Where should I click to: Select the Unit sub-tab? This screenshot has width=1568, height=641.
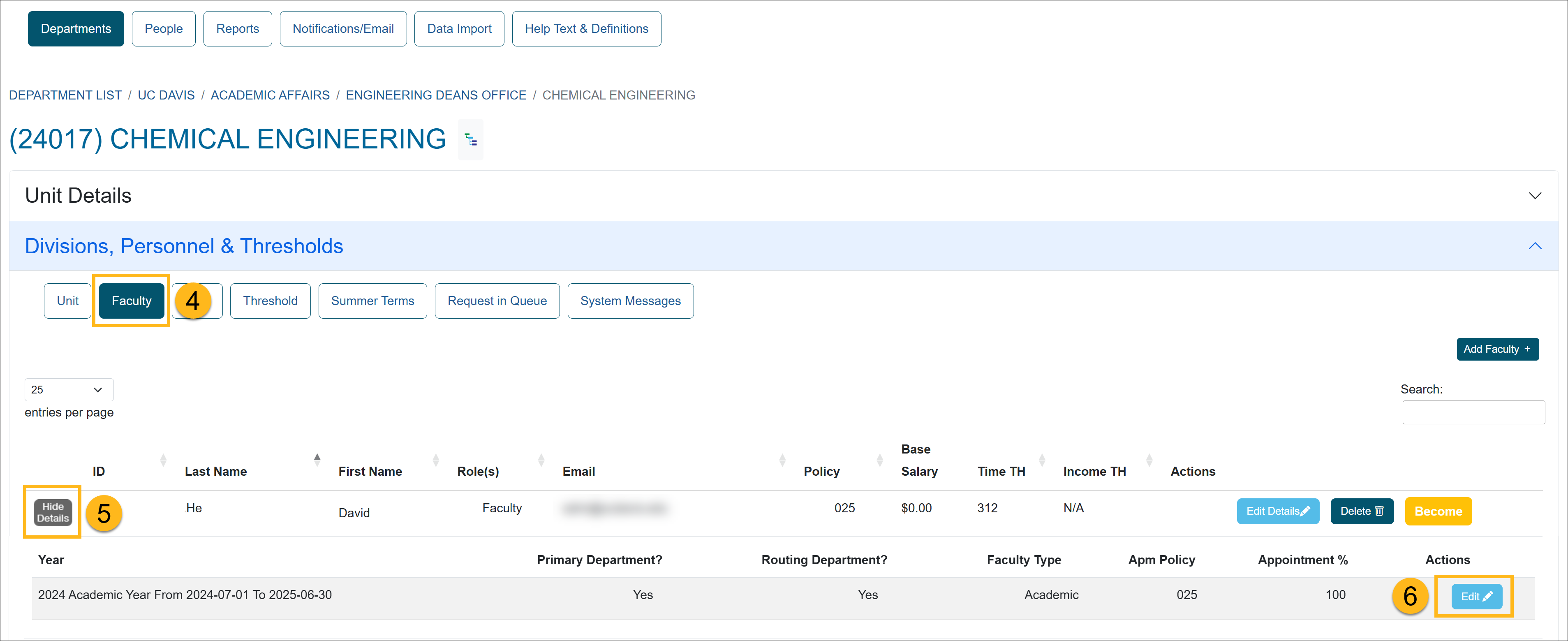(67, 301)
